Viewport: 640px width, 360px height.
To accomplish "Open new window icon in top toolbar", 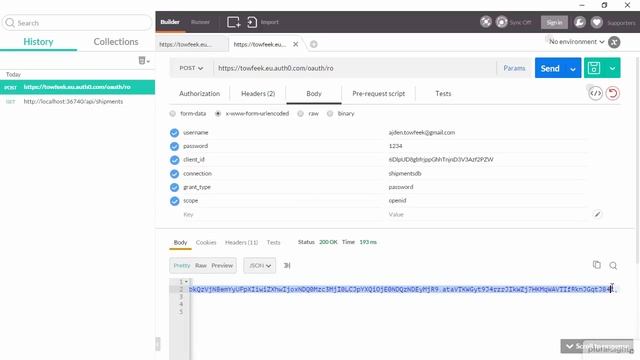I will [x=233, y=22].
